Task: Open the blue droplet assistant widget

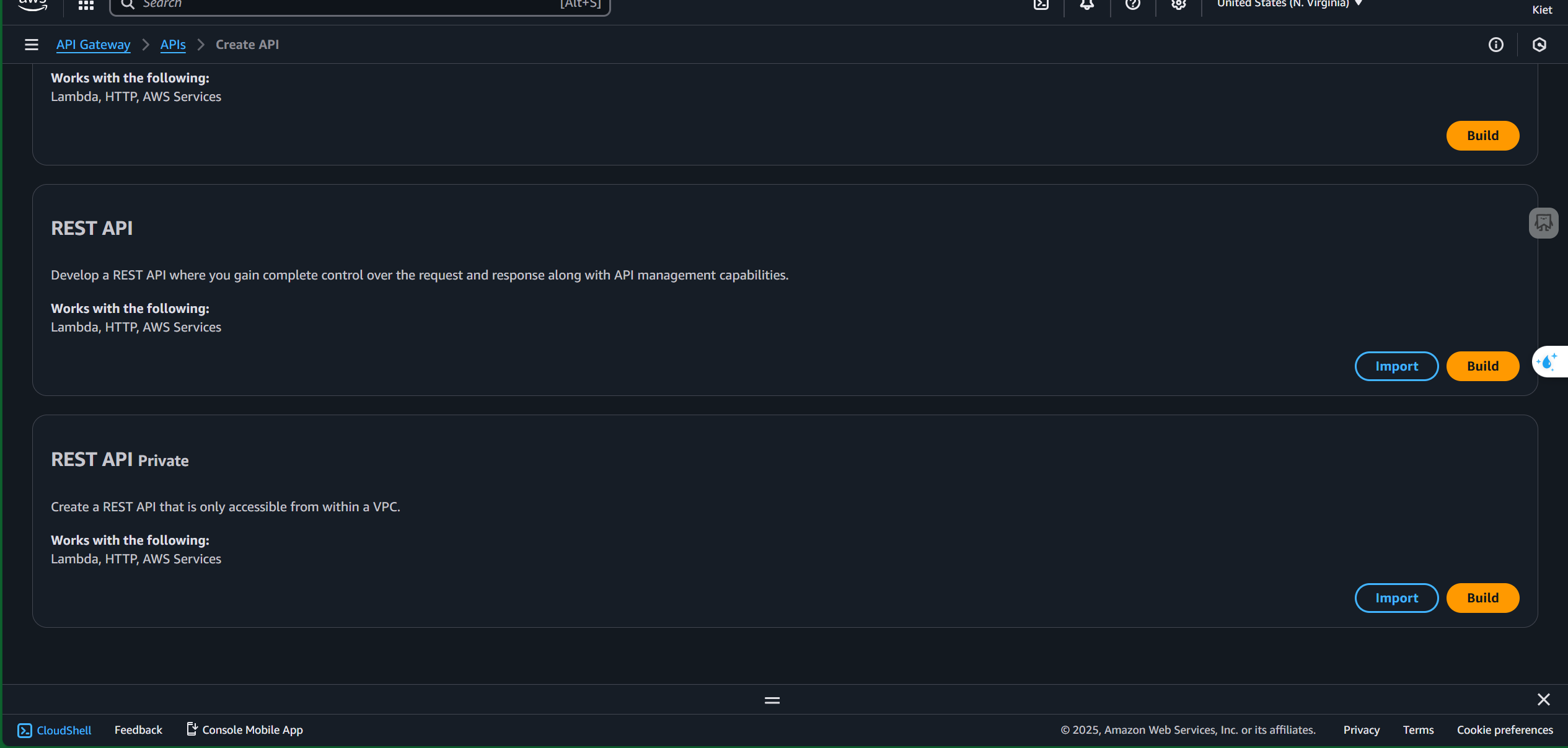Action: tap(1548, 362)
